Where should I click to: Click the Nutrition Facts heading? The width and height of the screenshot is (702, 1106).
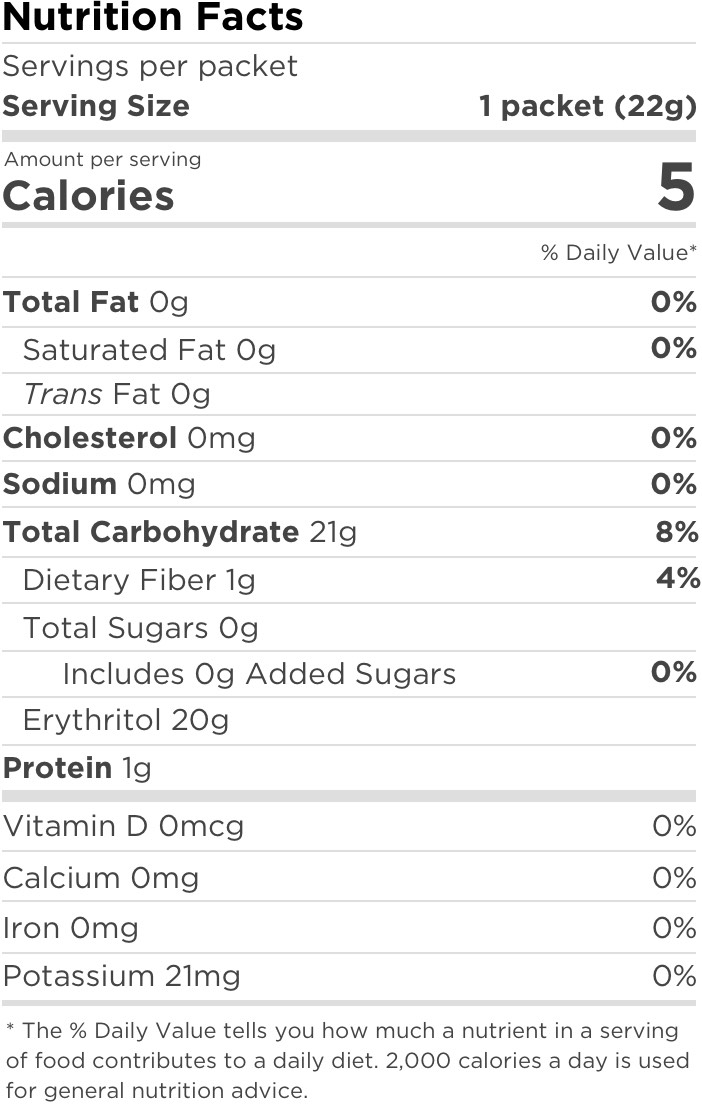click(x=152, y=18)
